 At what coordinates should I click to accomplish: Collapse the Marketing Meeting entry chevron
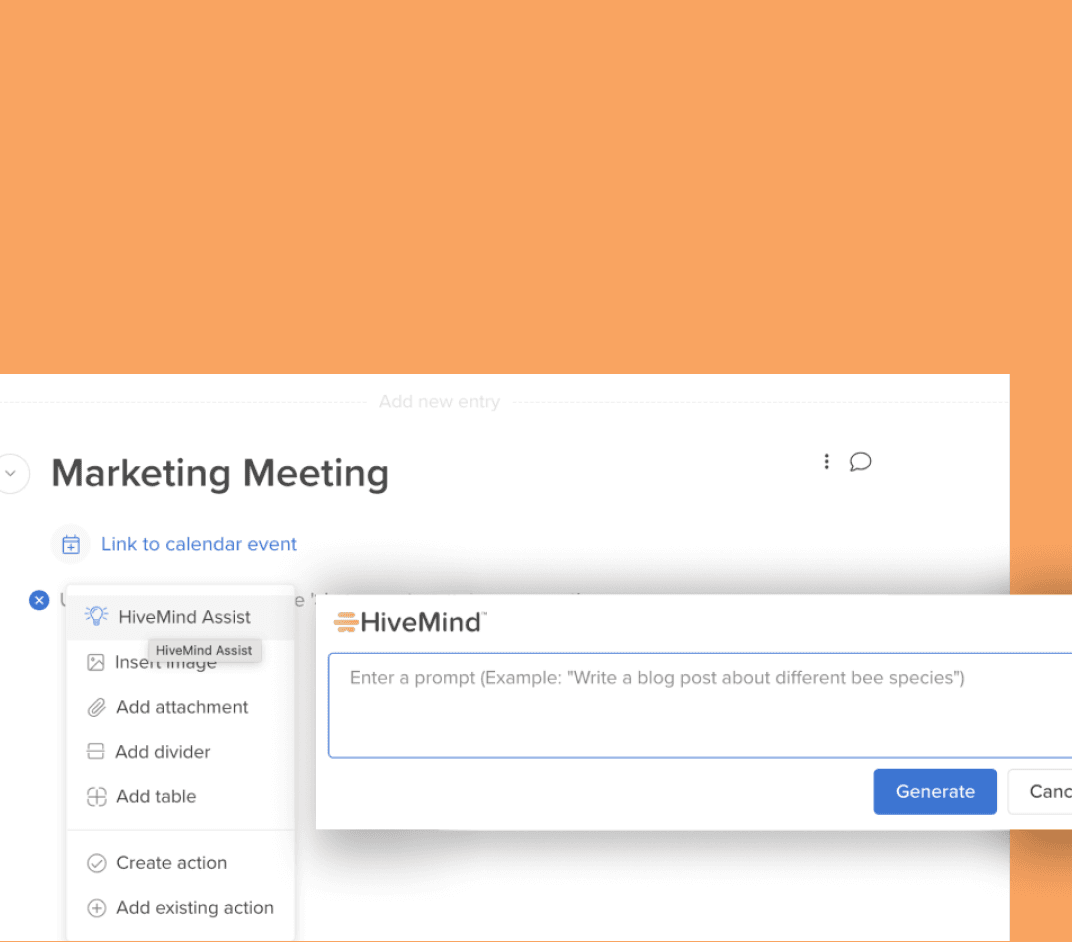click(11, 473)
